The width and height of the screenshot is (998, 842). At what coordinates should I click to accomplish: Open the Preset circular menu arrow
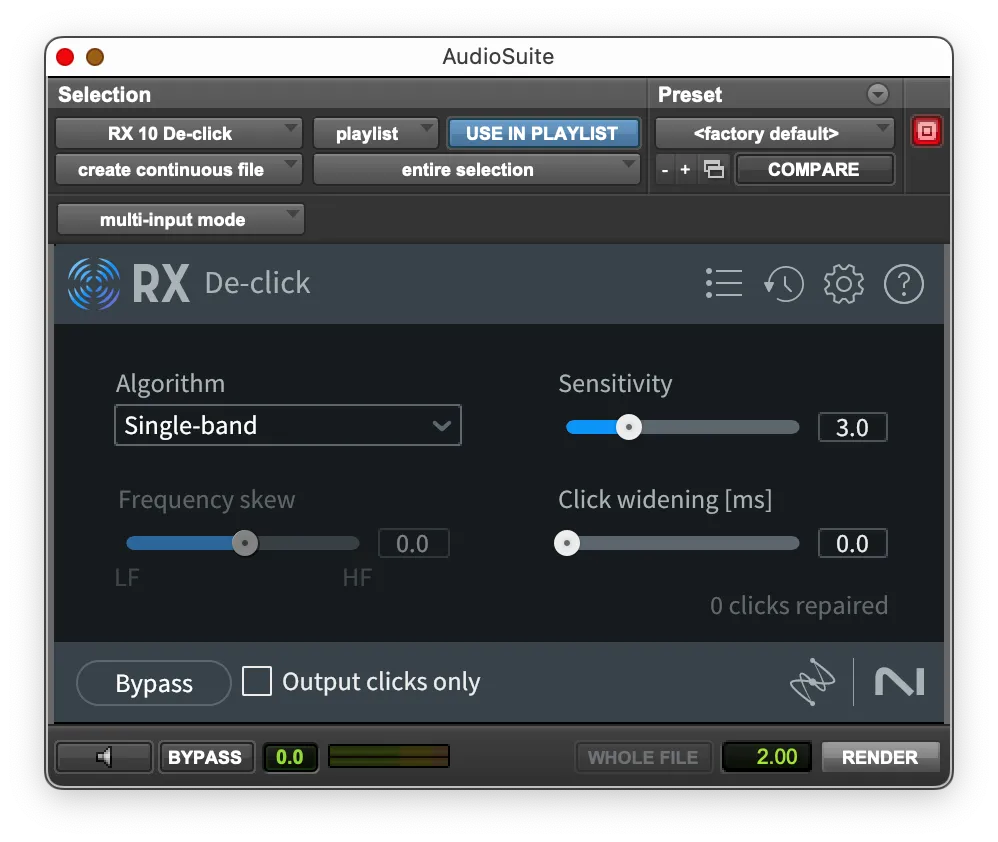[x=878, y=94]
